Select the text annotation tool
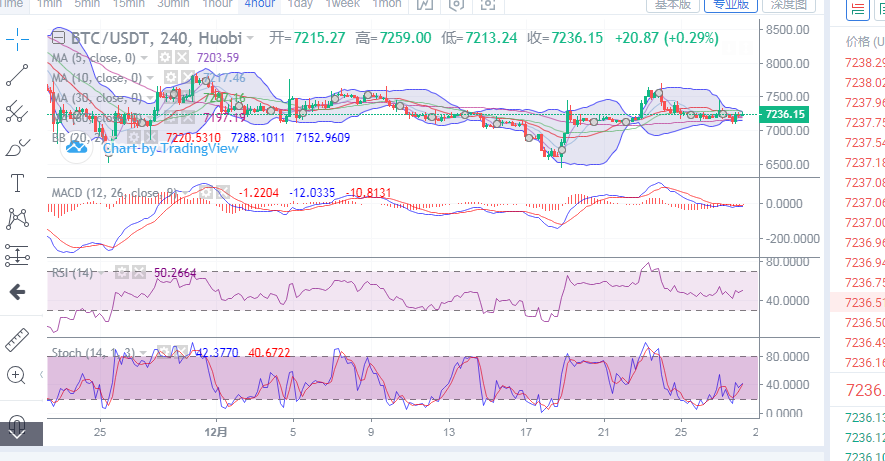The image size is (885, 461). point(17,183)
